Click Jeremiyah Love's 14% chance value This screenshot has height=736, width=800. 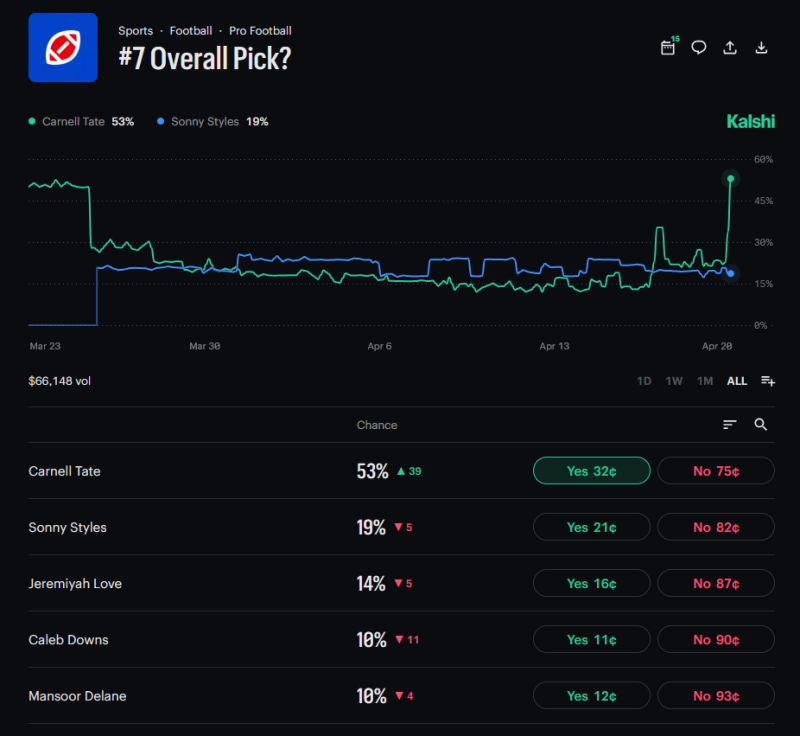371,583
